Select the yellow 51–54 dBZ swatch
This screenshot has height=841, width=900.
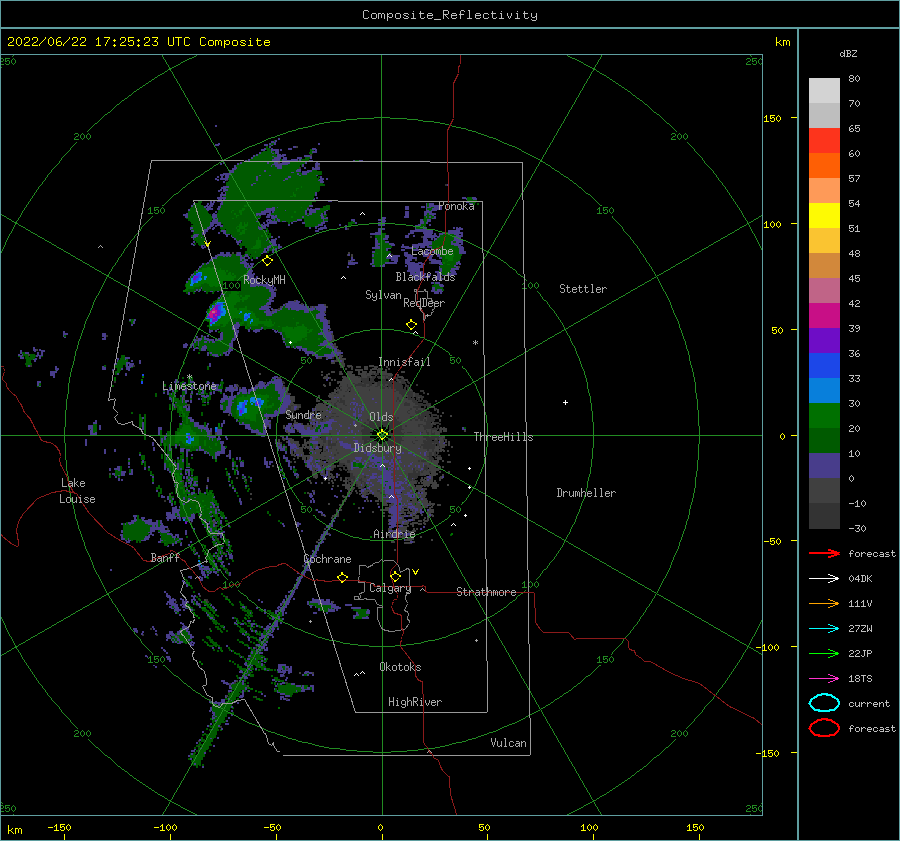coord(824,215)
